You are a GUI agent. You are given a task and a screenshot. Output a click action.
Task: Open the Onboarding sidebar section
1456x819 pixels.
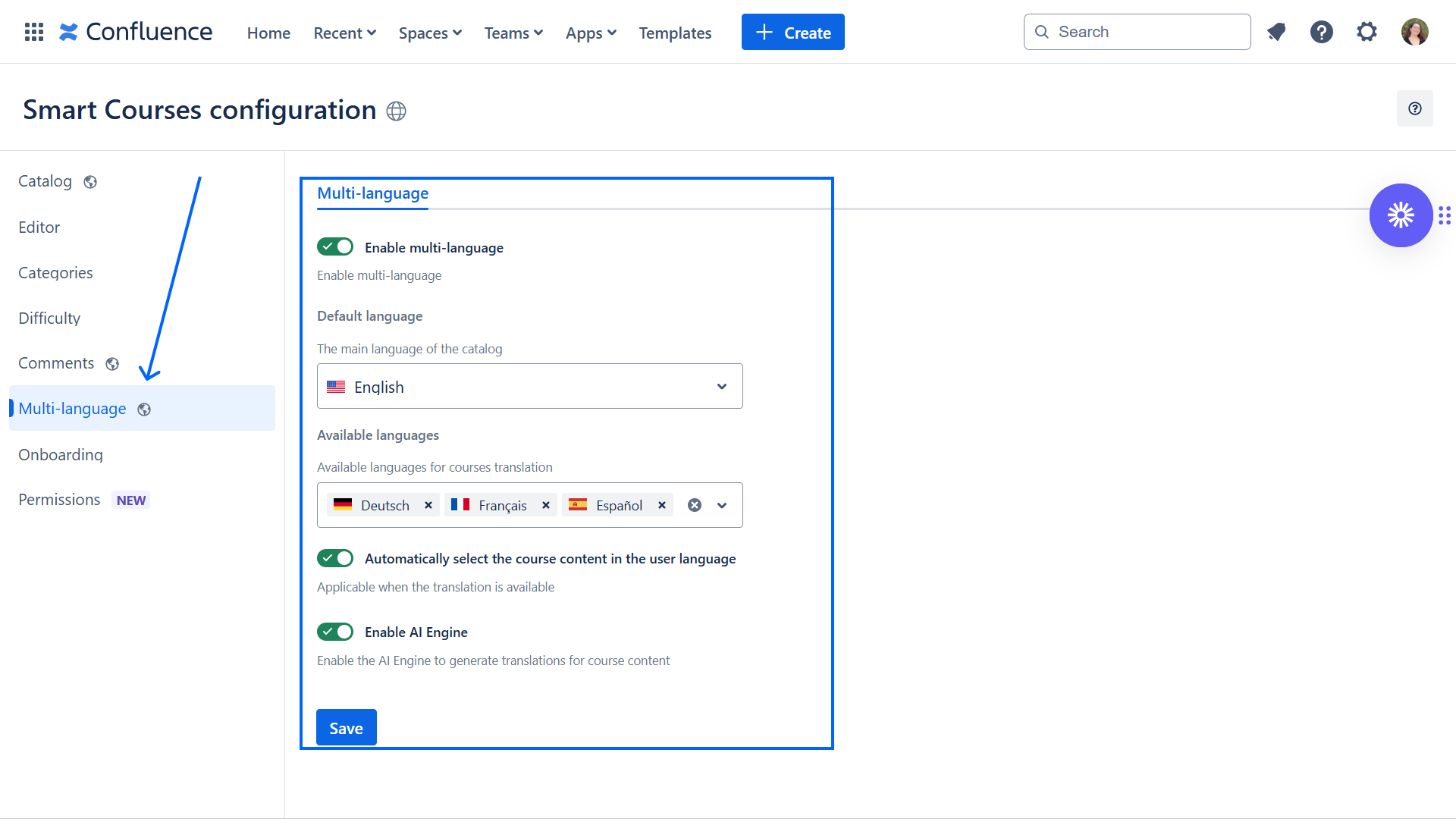tap(61, 454)
